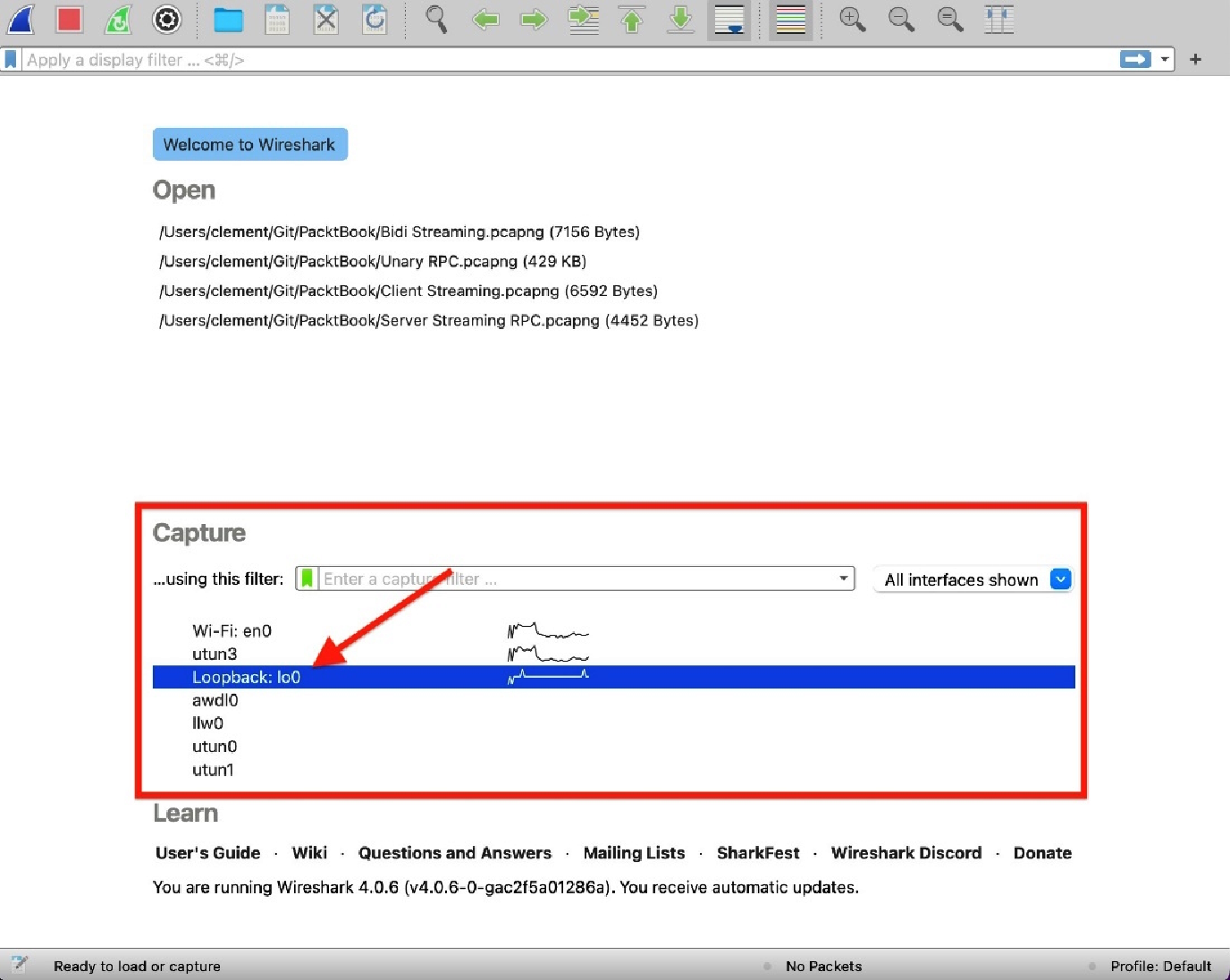The width and height of the screenshot is (1230, 980).
Task: Save this capture file icon
Action: (277, 19)
